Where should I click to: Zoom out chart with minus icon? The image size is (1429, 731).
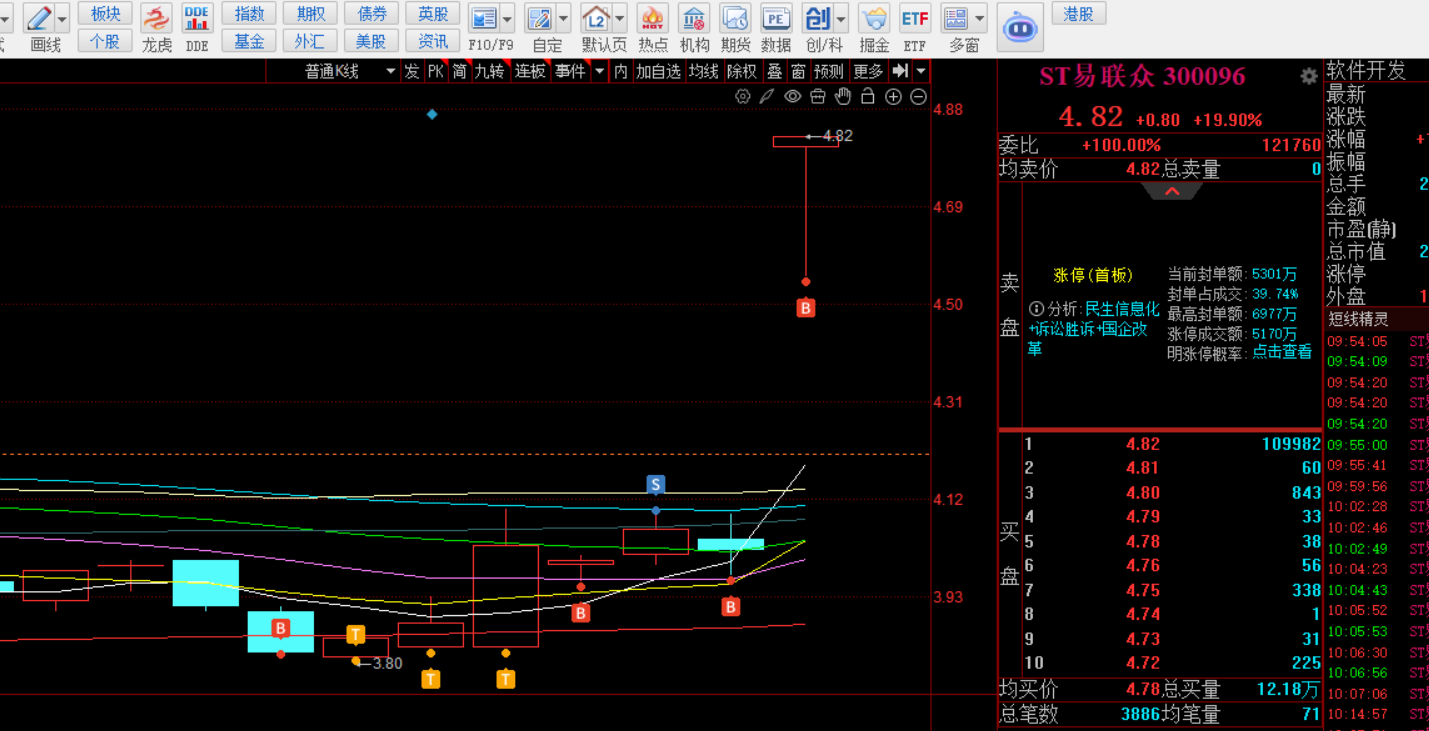(x=918, y=96)
